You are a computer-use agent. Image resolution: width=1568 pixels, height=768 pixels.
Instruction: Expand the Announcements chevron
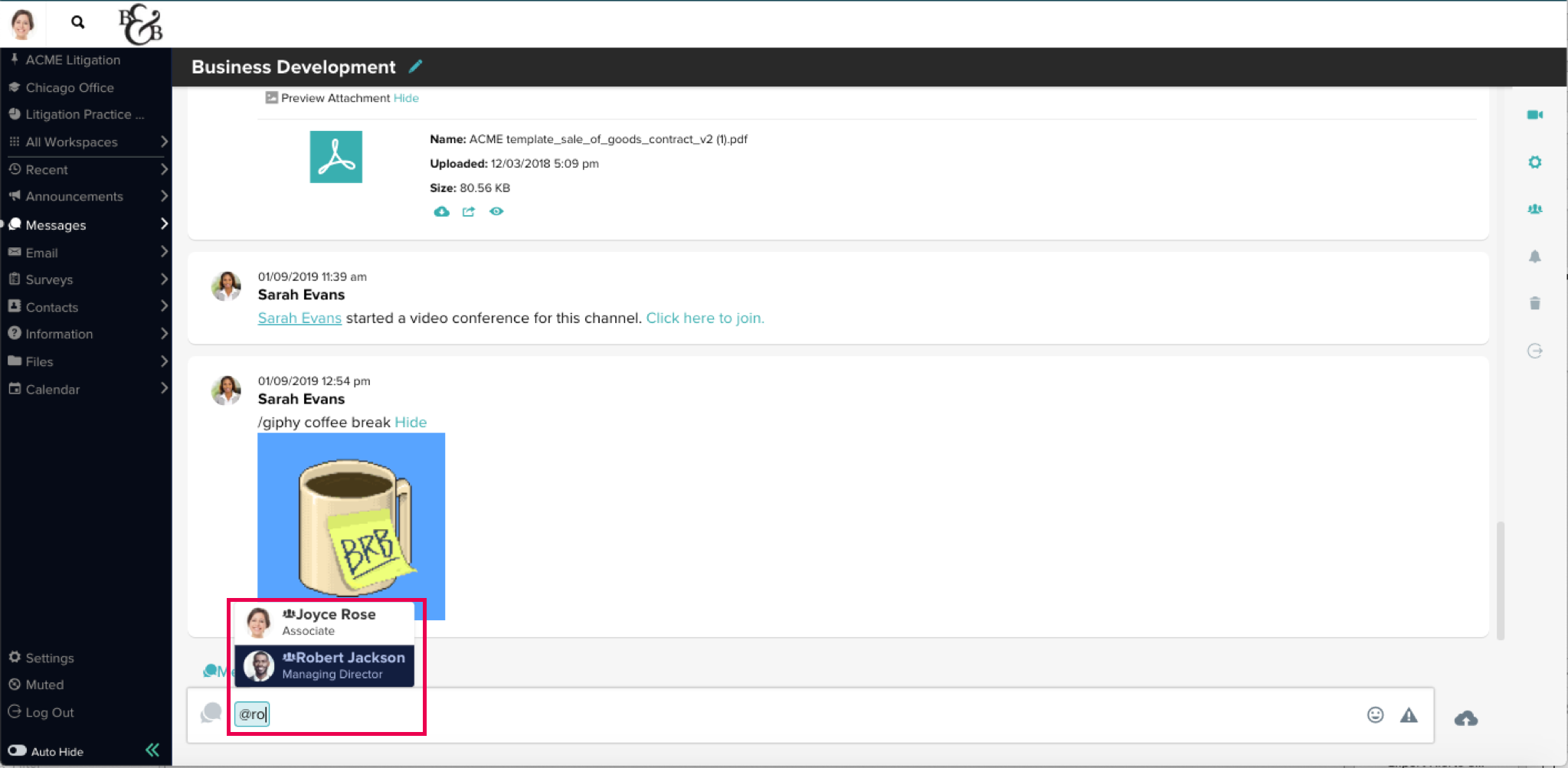coord(164,196)
